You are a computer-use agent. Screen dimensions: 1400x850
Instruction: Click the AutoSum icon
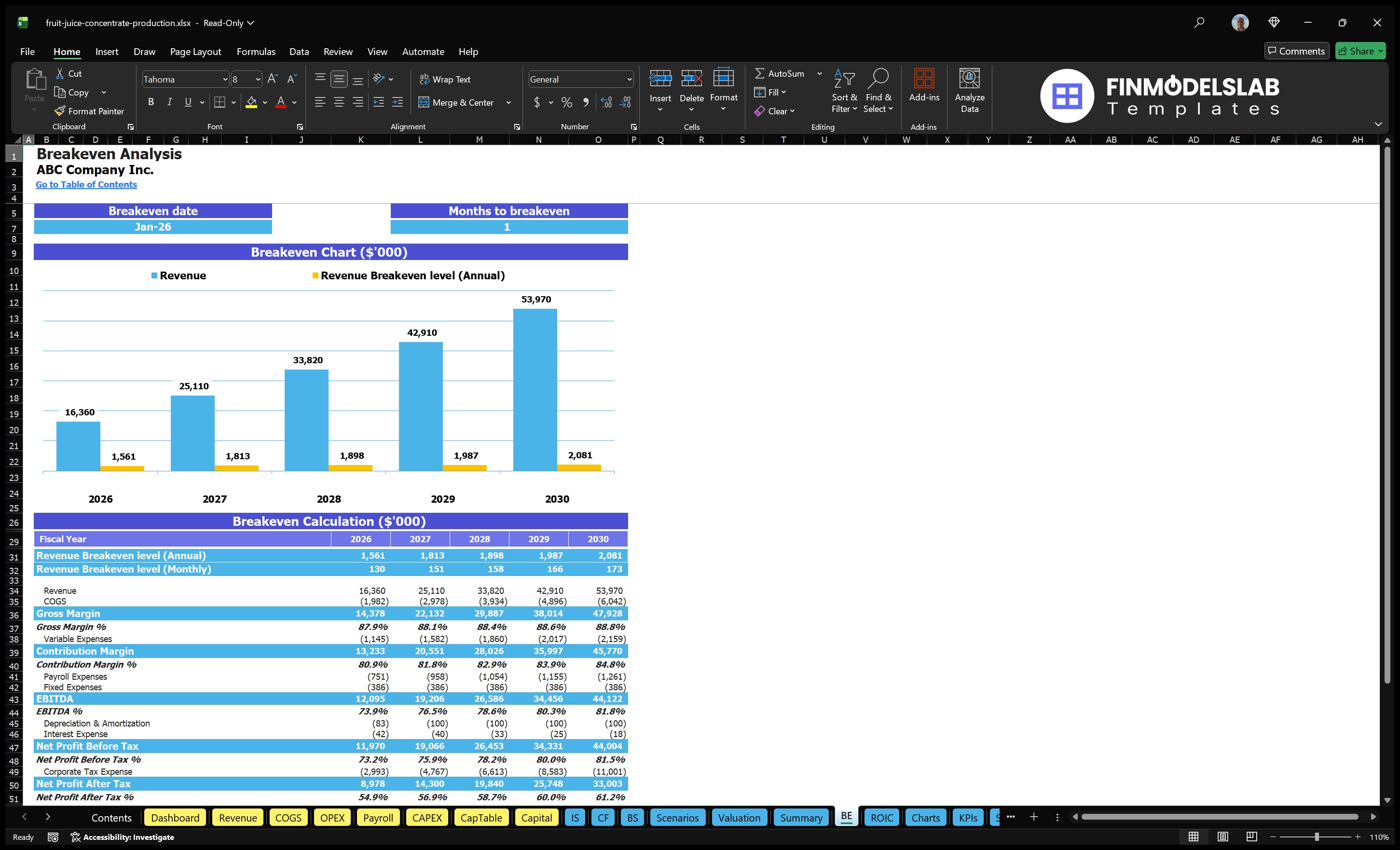coord(761,73)
